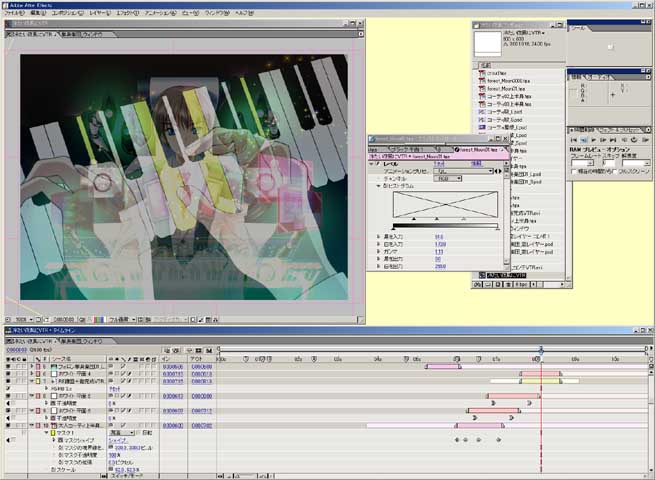Create new composition from Project panel footer
The width and height of the screenshot is (655, 480).
point(498,284)
